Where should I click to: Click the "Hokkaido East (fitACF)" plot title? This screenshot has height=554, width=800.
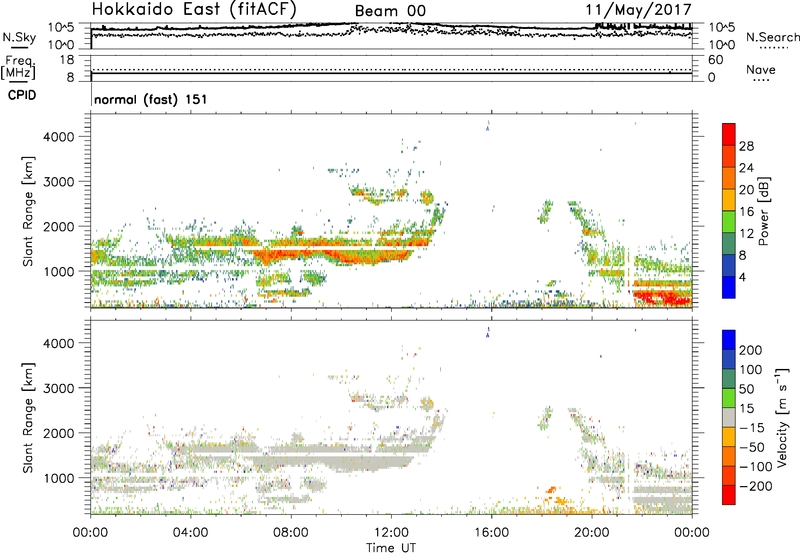[x=194, y=9]
